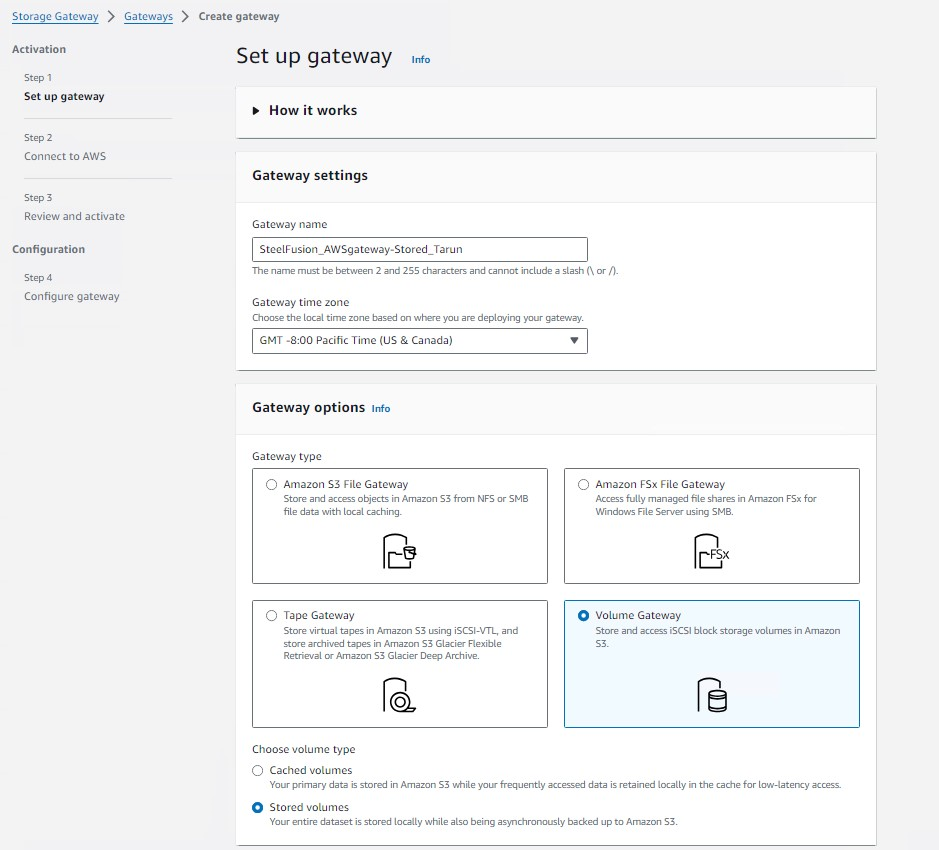Image resolution: width=939 pixels, height=850 pixels.
Task: Click the Volume Gateway storage icon
Action: coord(712,695)
